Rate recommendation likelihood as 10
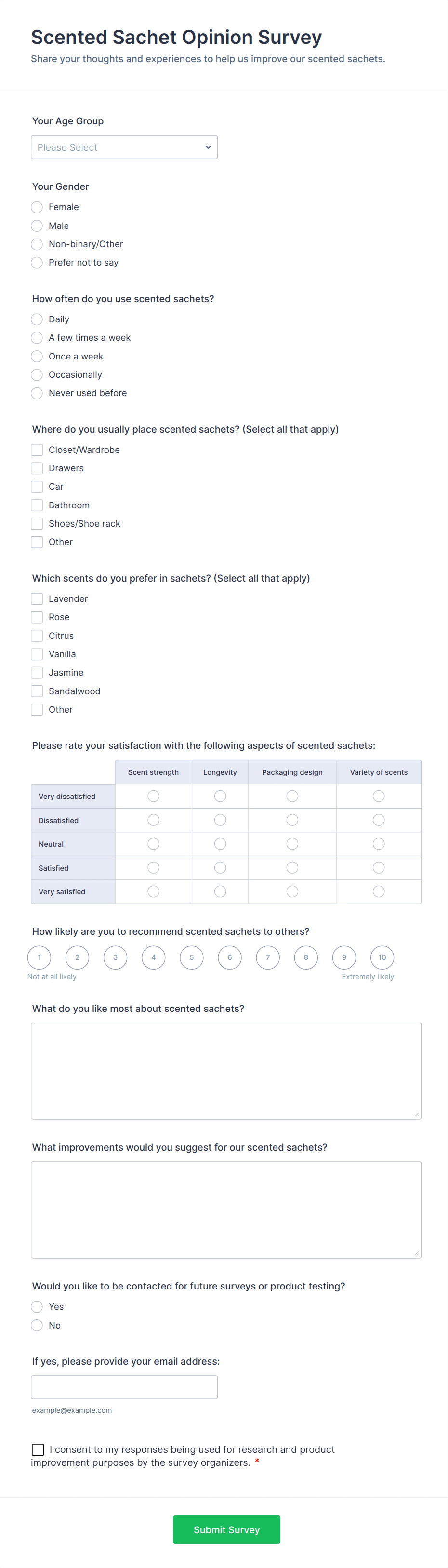The image size is (448, 1568). 382,957
